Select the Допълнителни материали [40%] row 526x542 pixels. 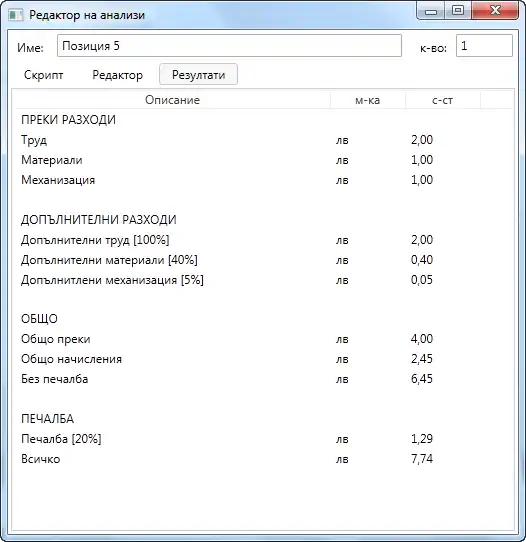coord(263,260)
